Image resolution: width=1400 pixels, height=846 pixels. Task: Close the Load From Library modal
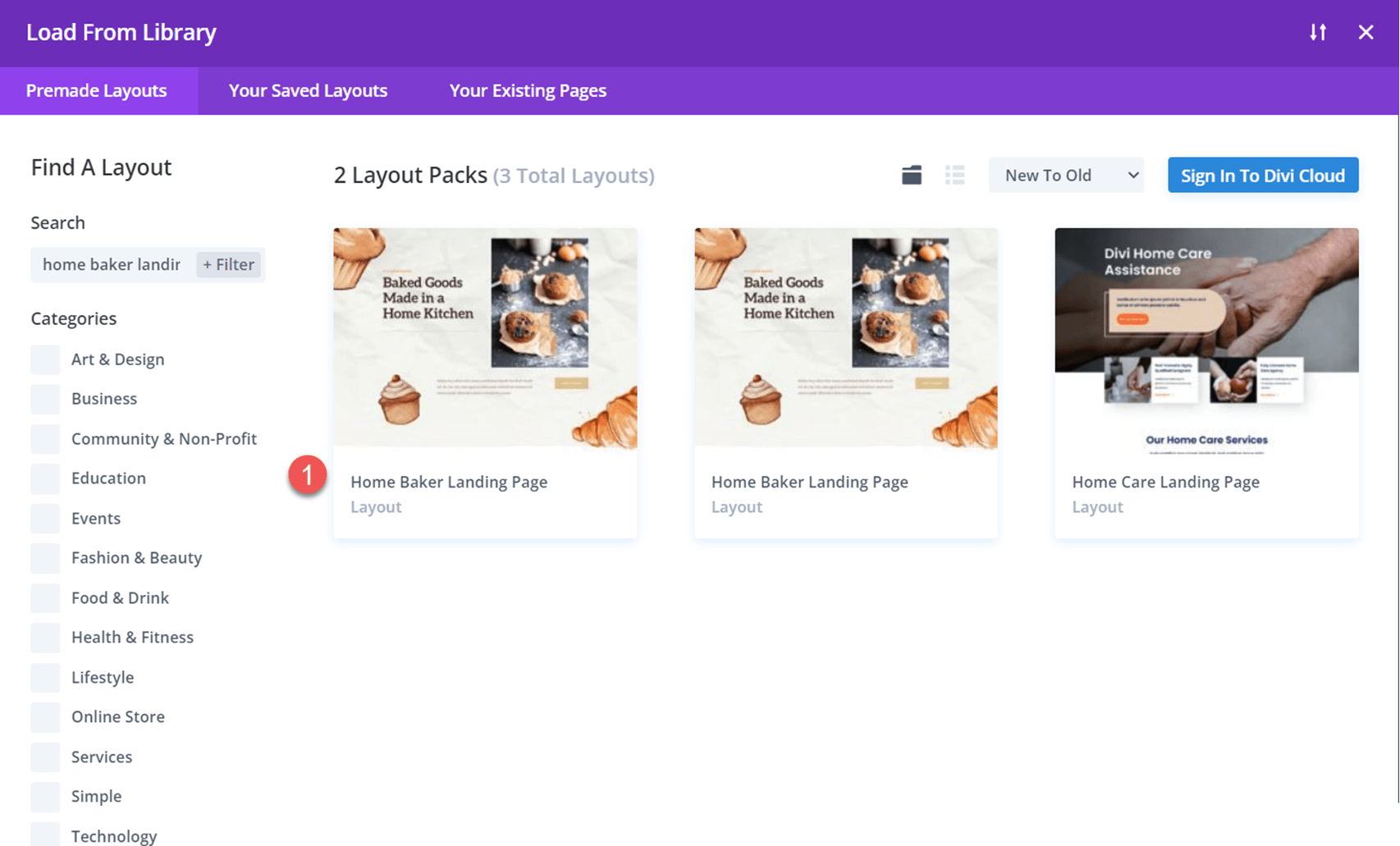[1366, 32]
